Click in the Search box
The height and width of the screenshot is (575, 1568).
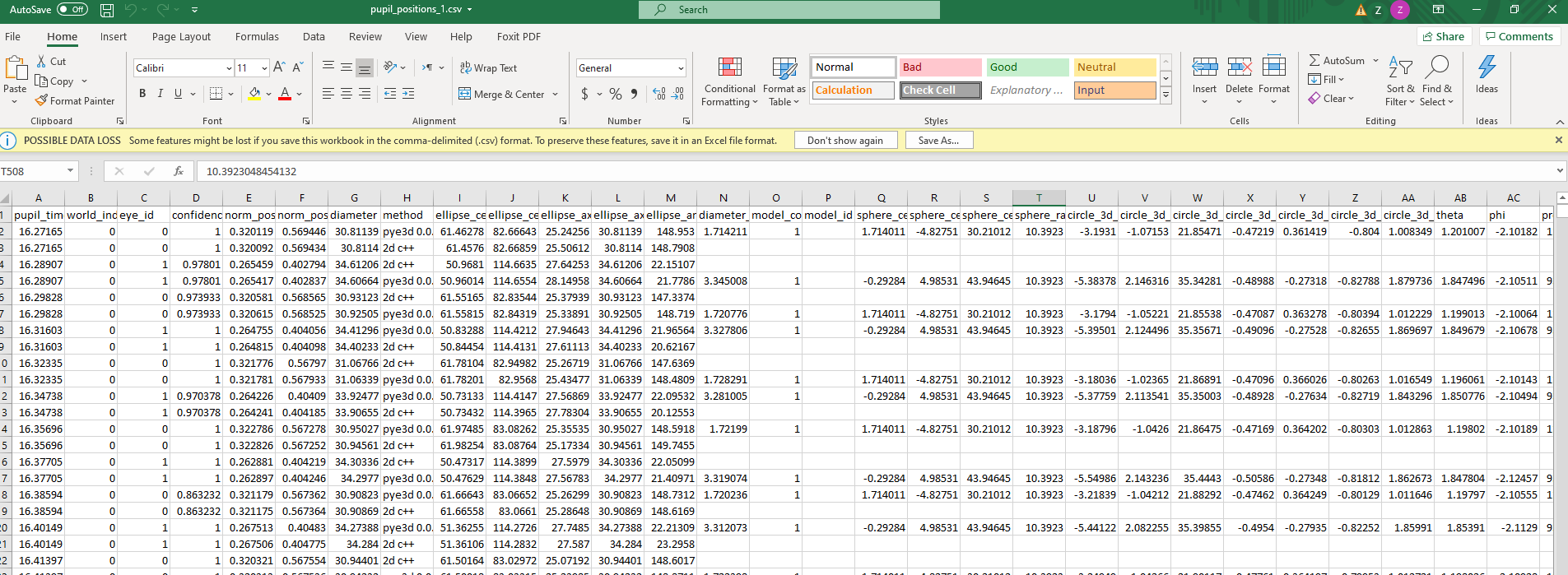[x=789, y=10]
